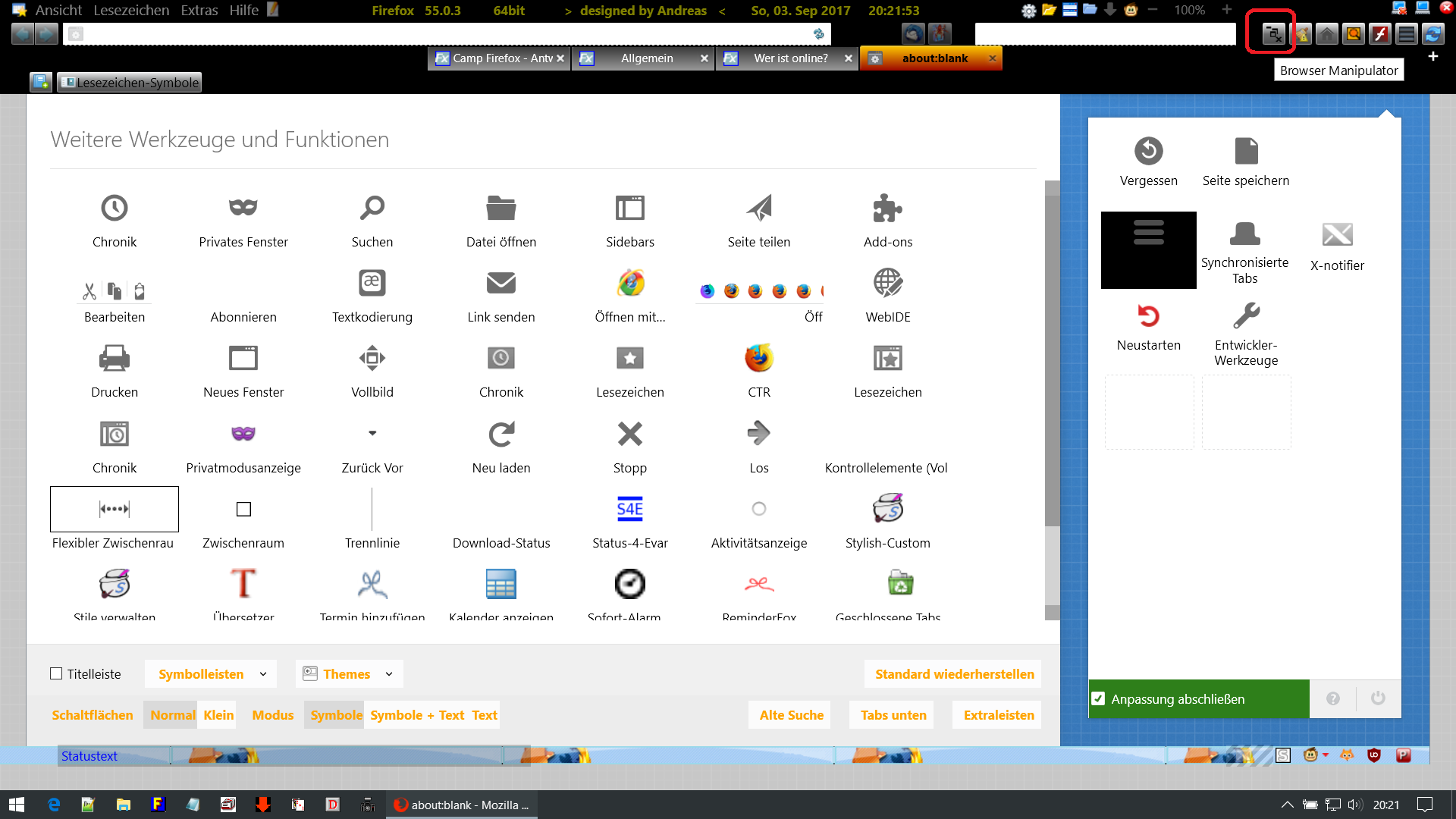Open the Lesezeichen menu
The height and width of the screenshot is (819, 1456).
pyautogui.click(x=131, y=11)
